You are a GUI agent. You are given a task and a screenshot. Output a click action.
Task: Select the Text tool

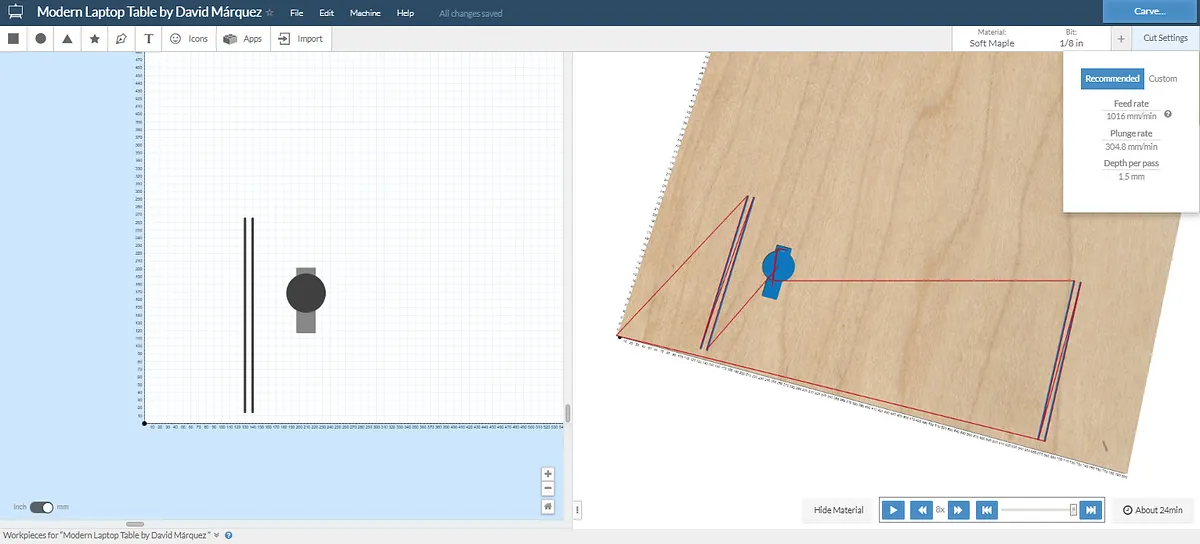click(x=149, y=39)
